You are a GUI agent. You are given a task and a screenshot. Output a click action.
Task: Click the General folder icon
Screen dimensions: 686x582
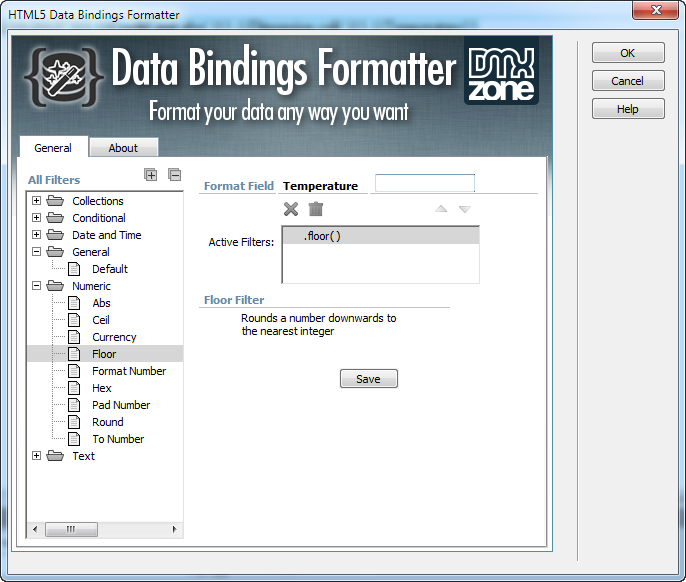55,252
